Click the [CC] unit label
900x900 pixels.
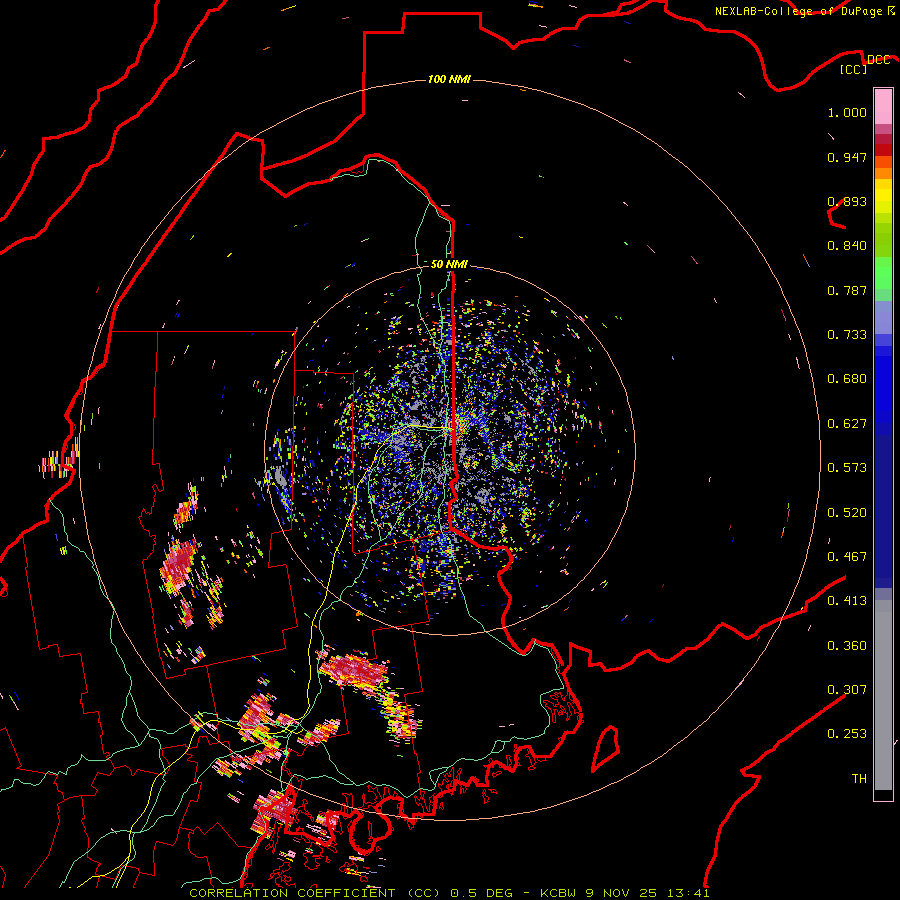[x=853, y=69]
